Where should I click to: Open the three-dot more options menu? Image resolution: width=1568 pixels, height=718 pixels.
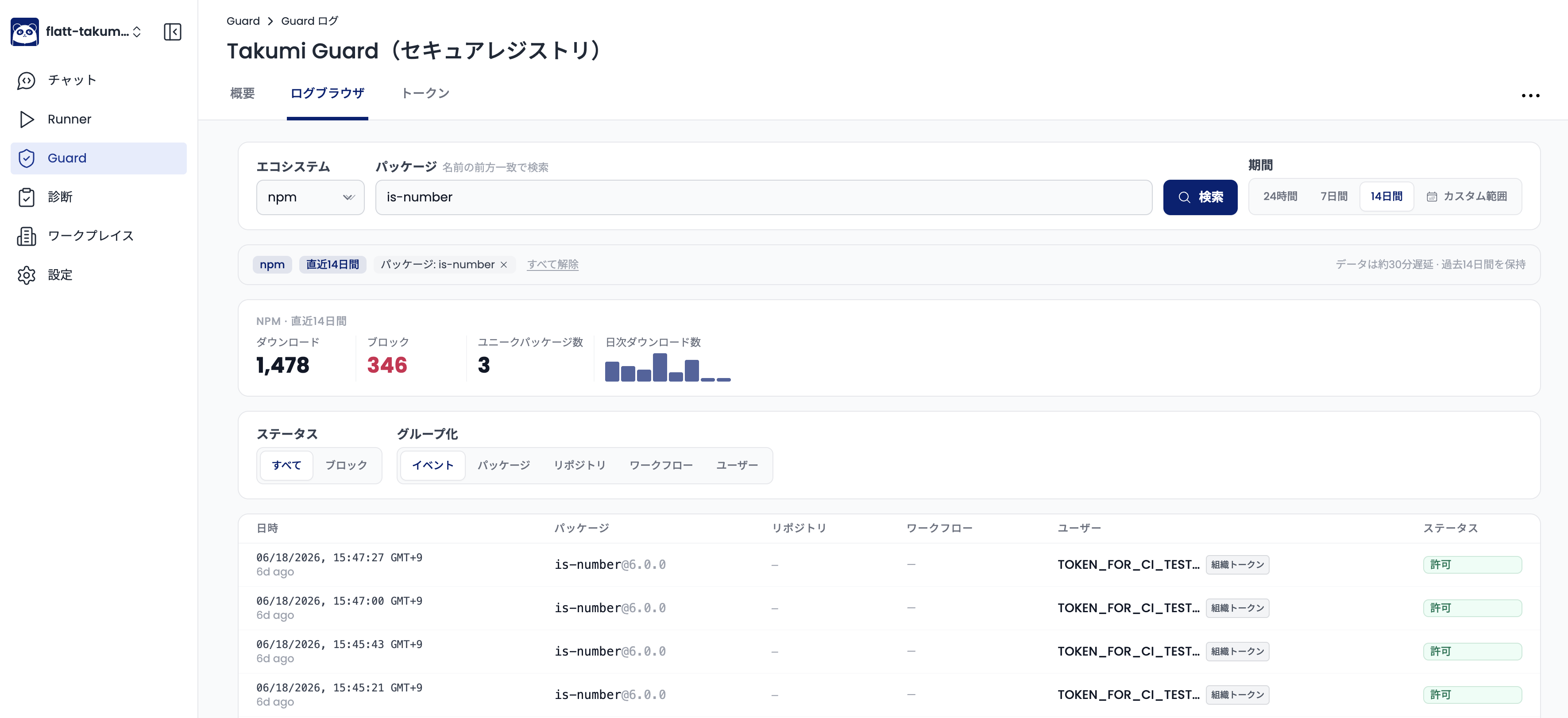tap(1530, 96)
